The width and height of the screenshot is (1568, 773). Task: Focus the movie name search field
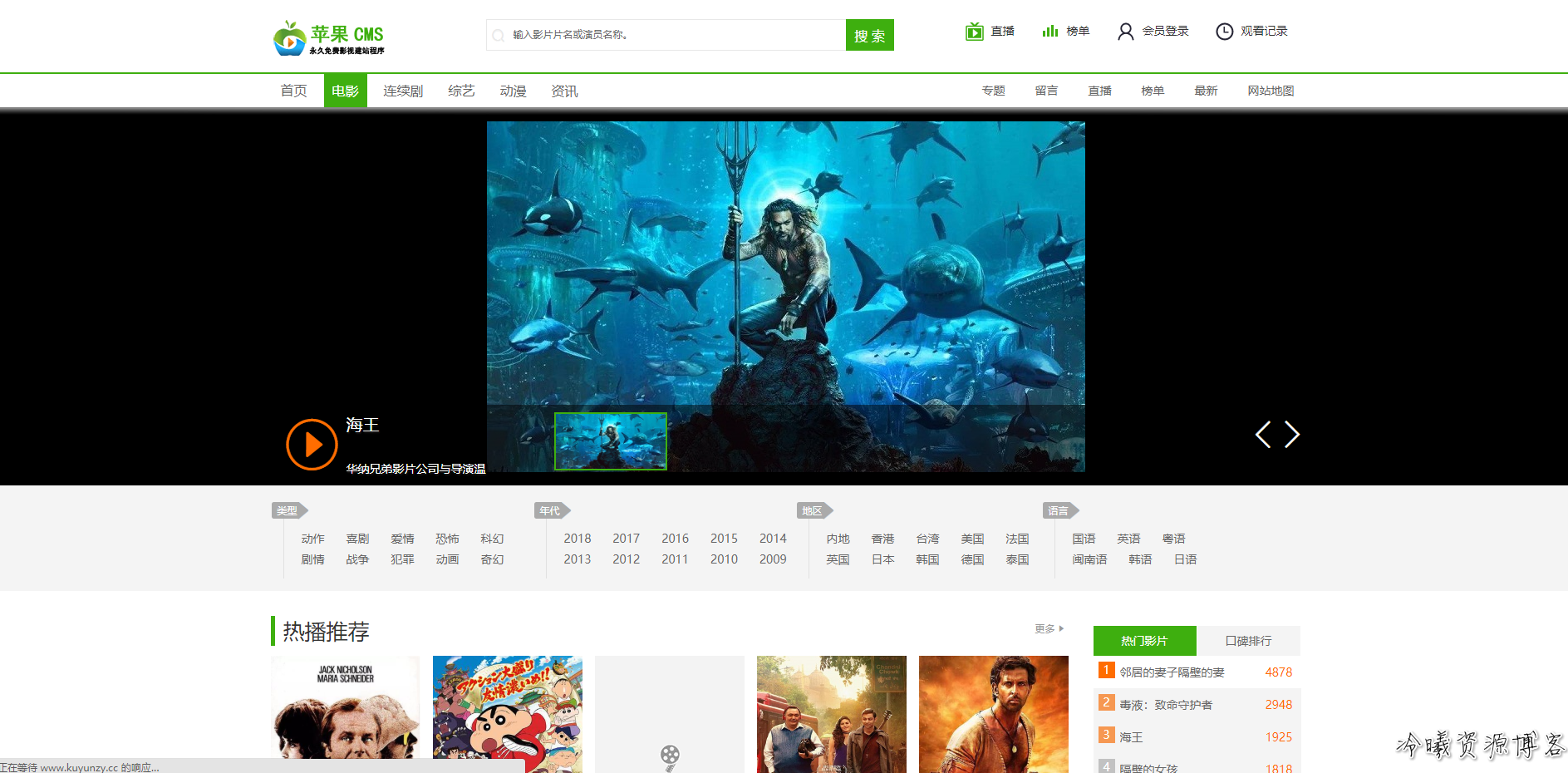point(666,35)
